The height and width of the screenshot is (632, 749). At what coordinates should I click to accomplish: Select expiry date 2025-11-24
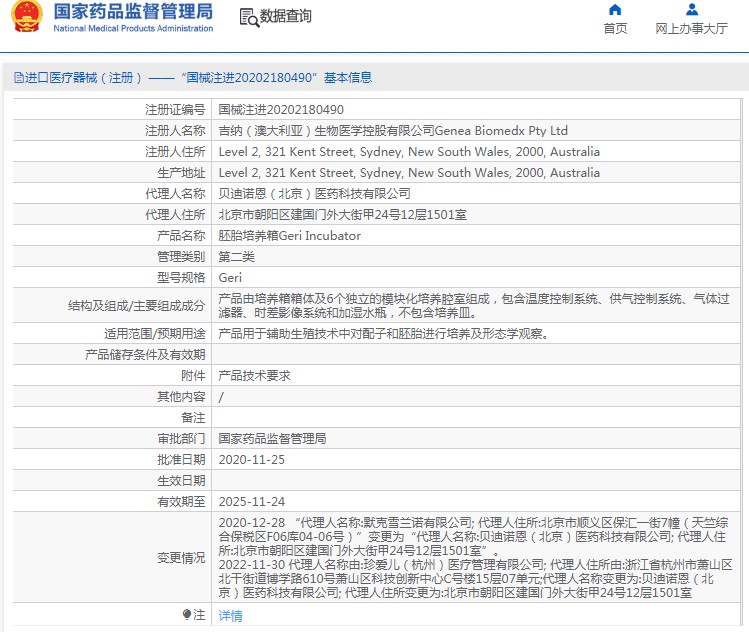[251, 502]
